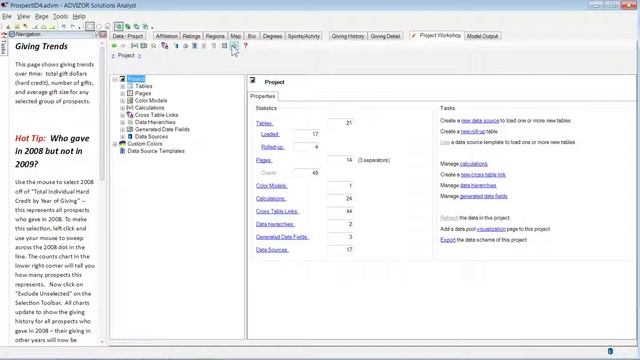Click the Color Models icon in tree
640x360 pixels.
coord(130,100)
